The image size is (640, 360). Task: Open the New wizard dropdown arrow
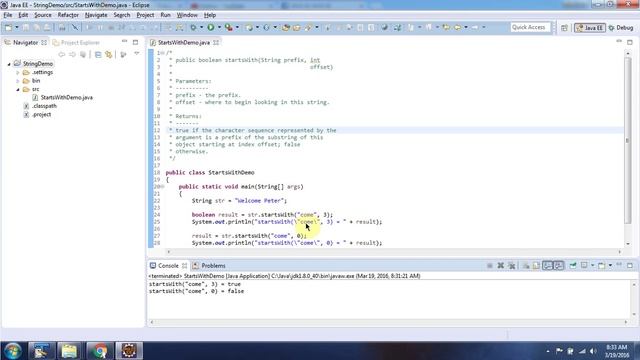17,27
